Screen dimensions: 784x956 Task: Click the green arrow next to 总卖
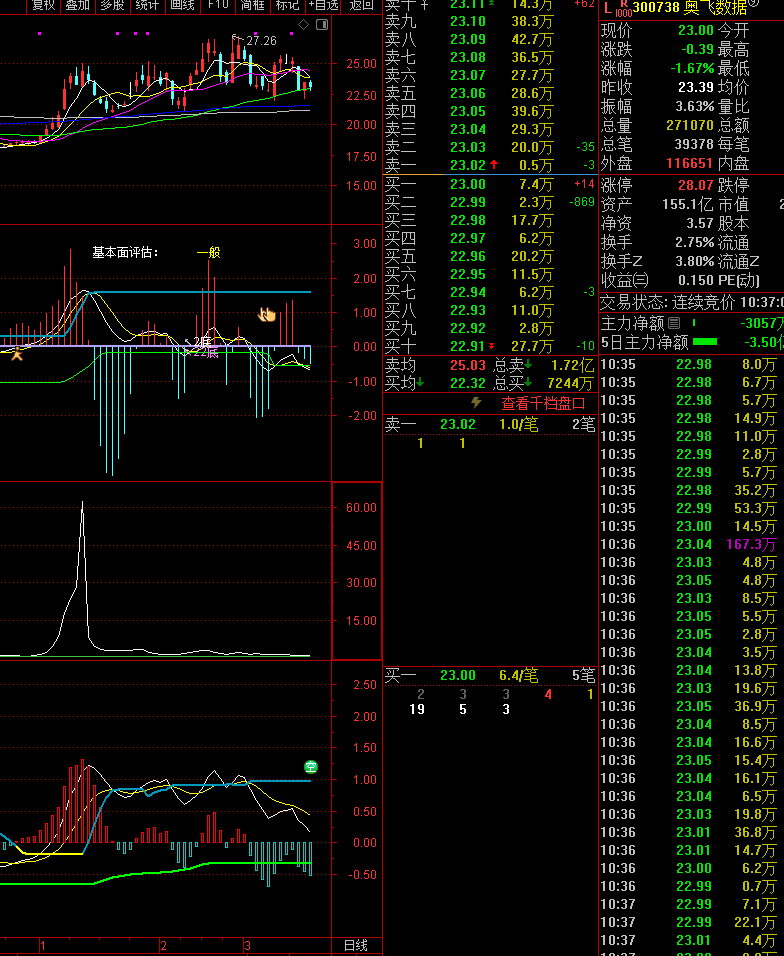click(528, 365)
